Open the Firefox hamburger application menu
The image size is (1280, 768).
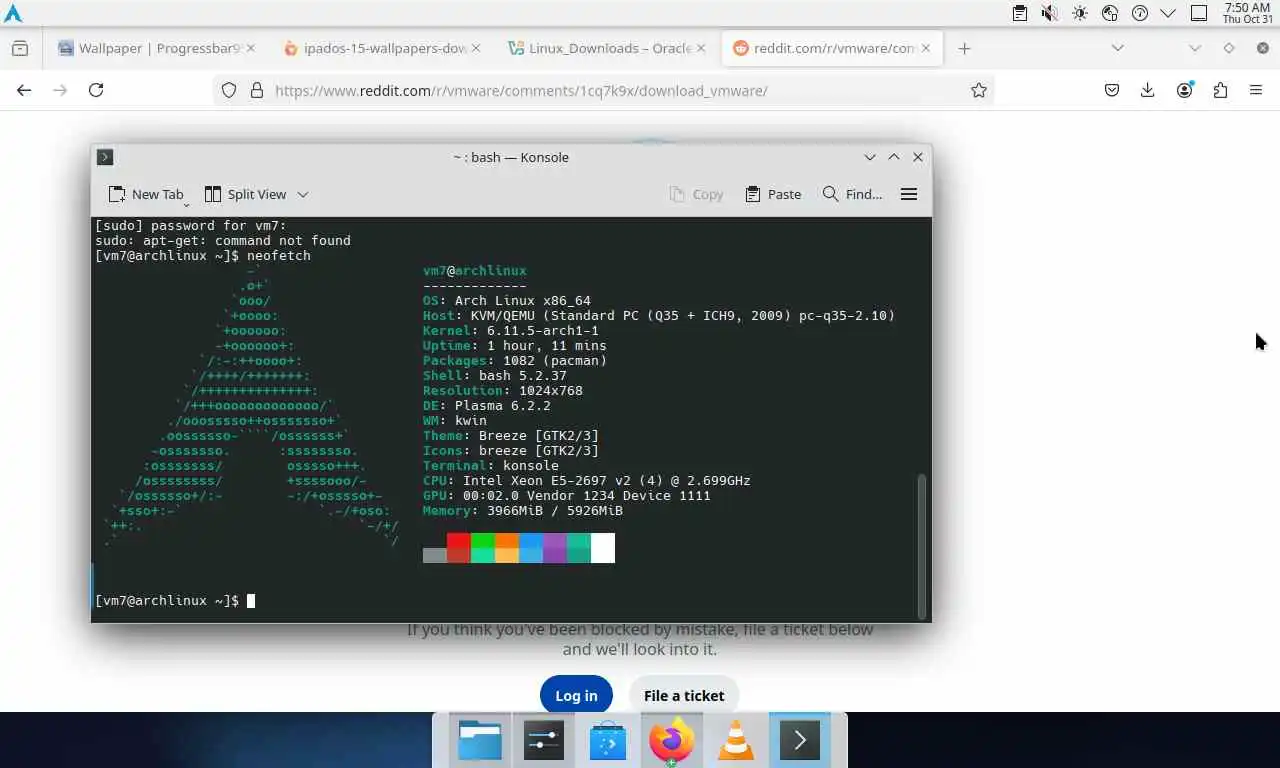pyautogui.click(x=1256, y=90)
